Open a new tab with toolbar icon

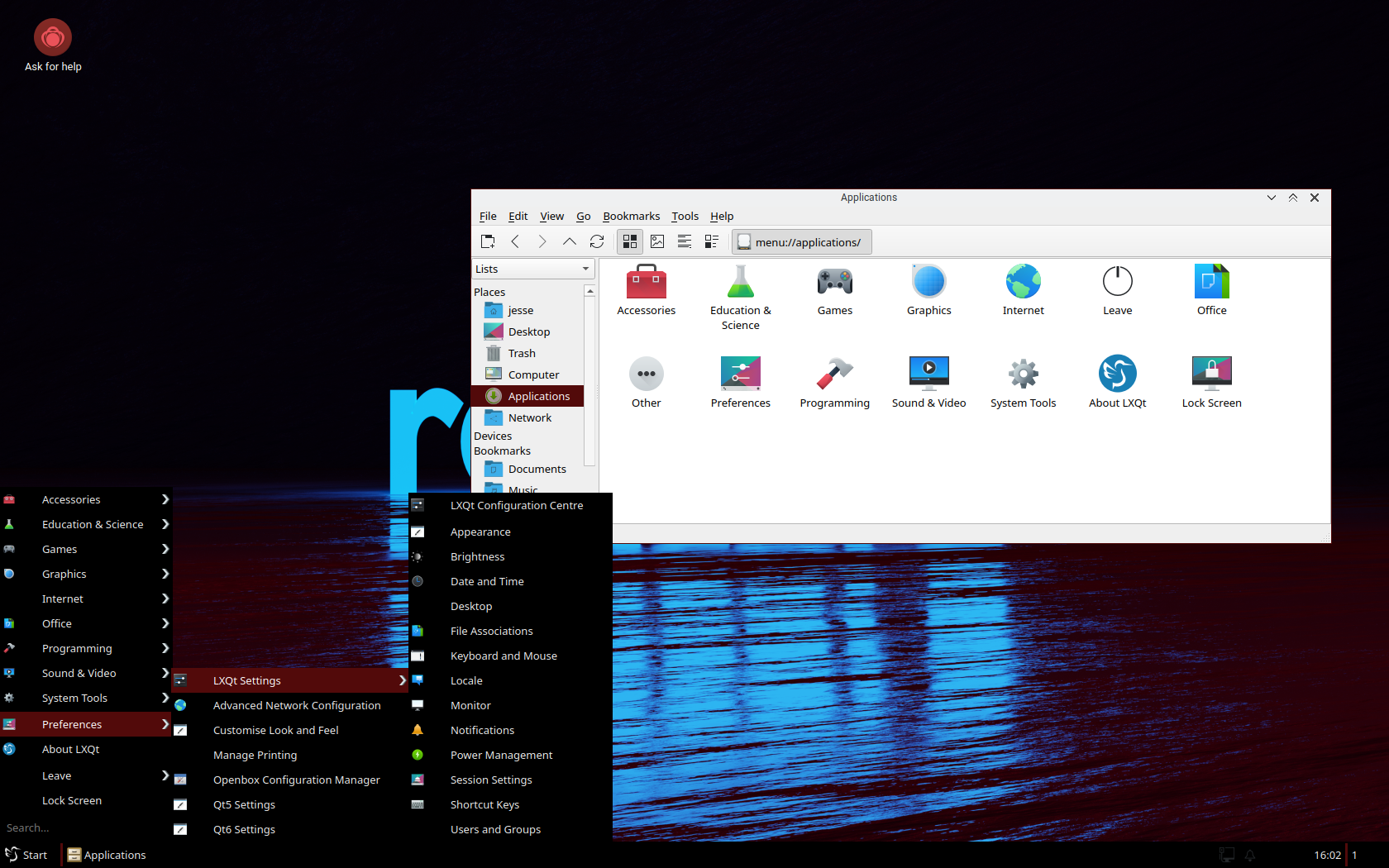[x=488, y=241]
